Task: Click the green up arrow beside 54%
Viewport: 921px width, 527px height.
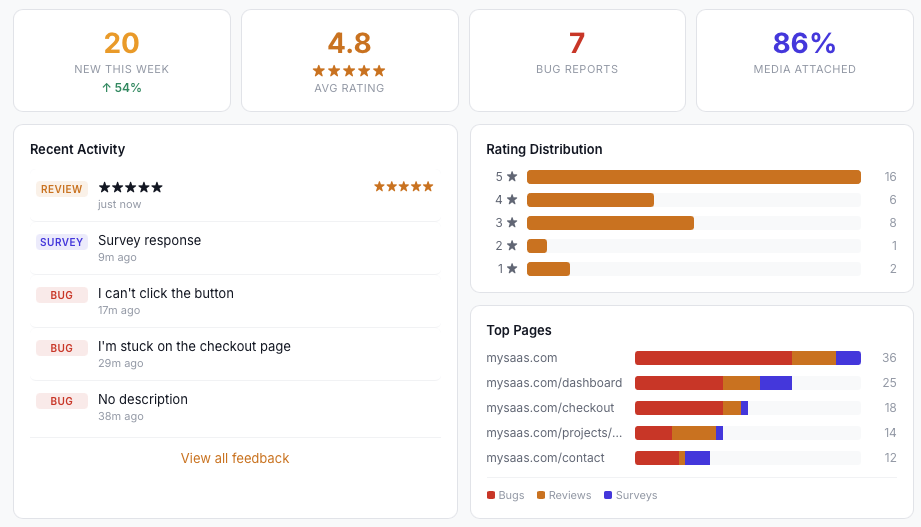Action: tap(107, 88)
